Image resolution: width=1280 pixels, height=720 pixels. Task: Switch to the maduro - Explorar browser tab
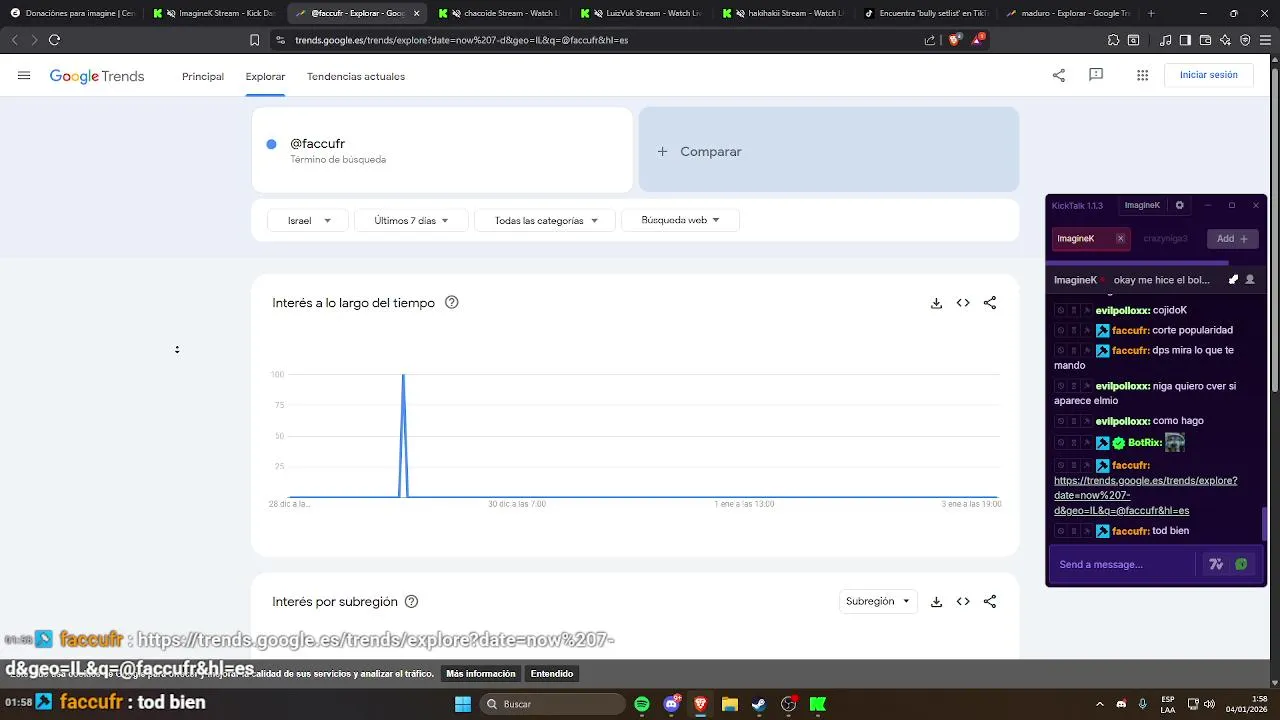pos(1067,13)
